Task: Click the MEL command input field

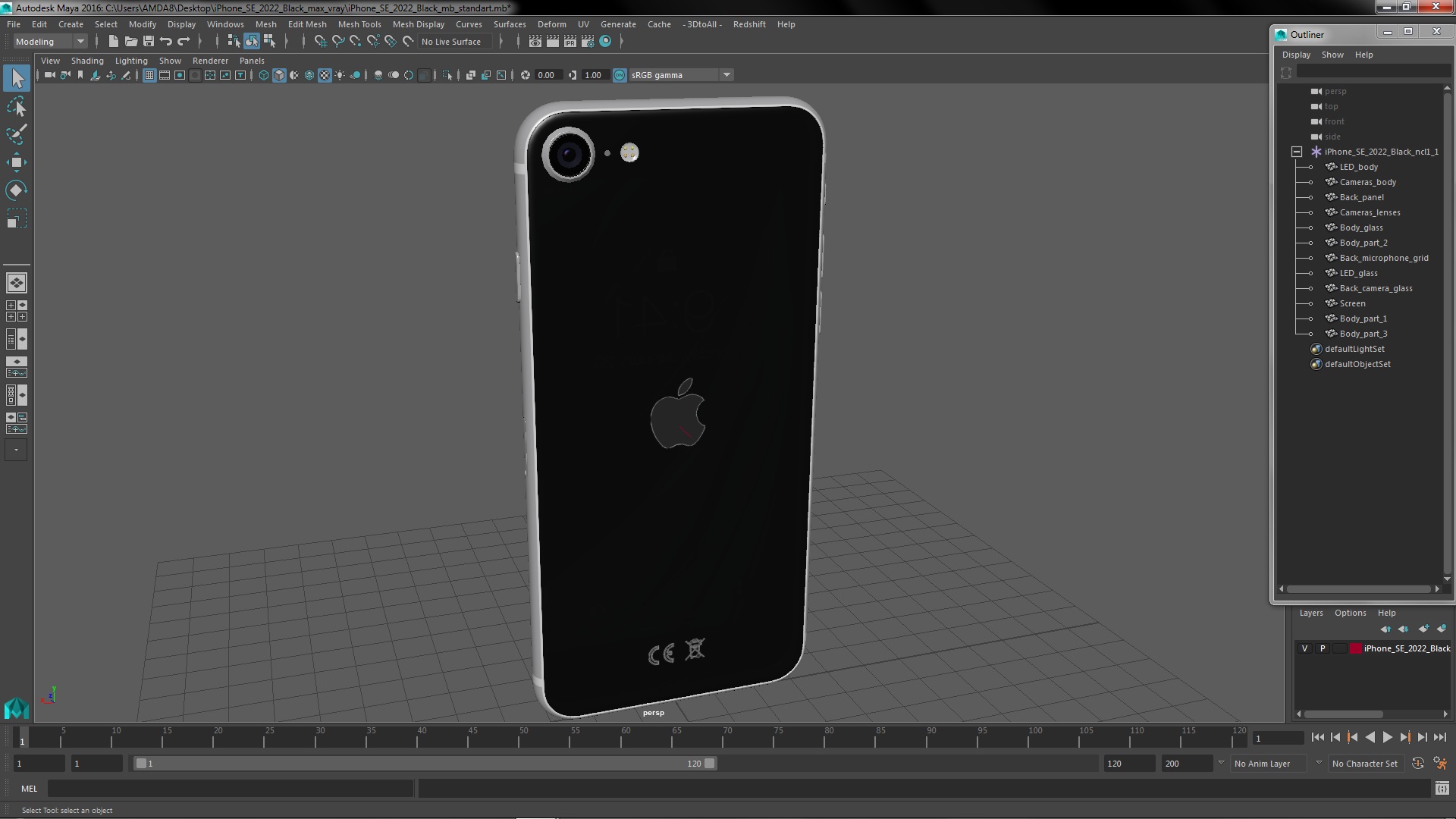Action: pyautogui.click(x=231, y=789)
